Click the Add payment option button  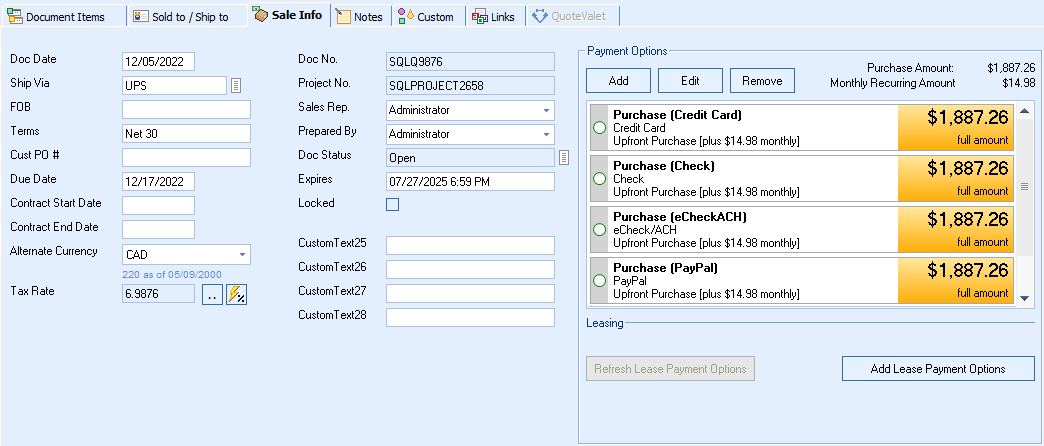coord(618,80)
